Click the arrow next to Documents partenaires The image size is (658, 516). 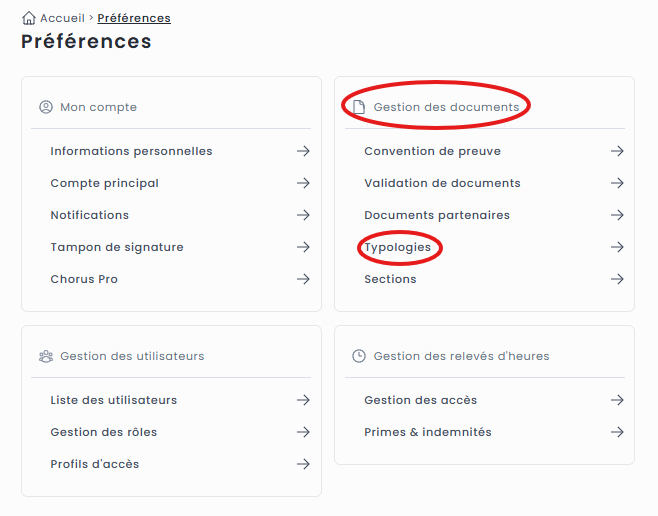click(617, 215)
